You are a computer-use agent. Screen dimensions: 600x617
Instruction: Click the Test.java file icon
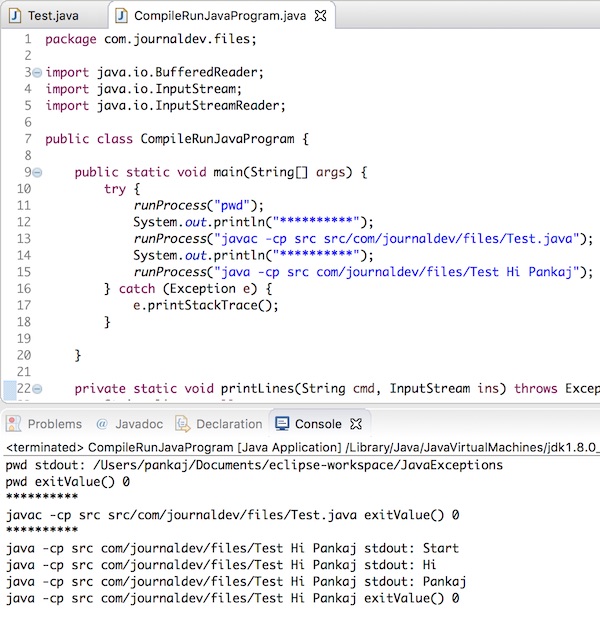15,16
